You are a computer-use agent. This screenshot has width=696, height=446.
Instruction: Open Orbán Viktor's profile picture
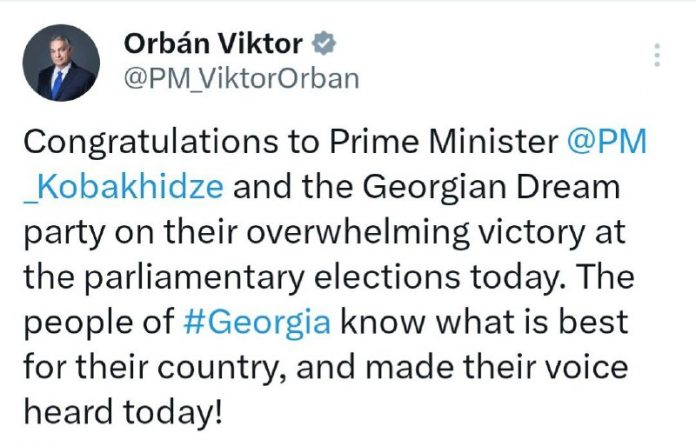(x=60, y=63)
